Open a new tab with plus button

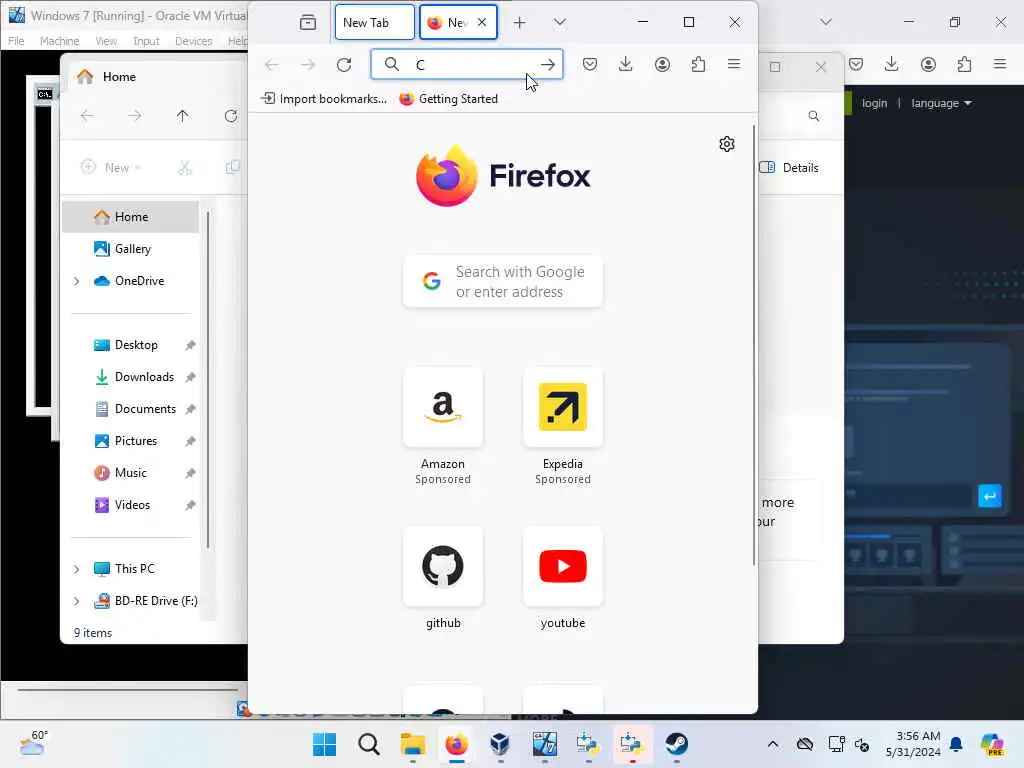pos(519,23)
